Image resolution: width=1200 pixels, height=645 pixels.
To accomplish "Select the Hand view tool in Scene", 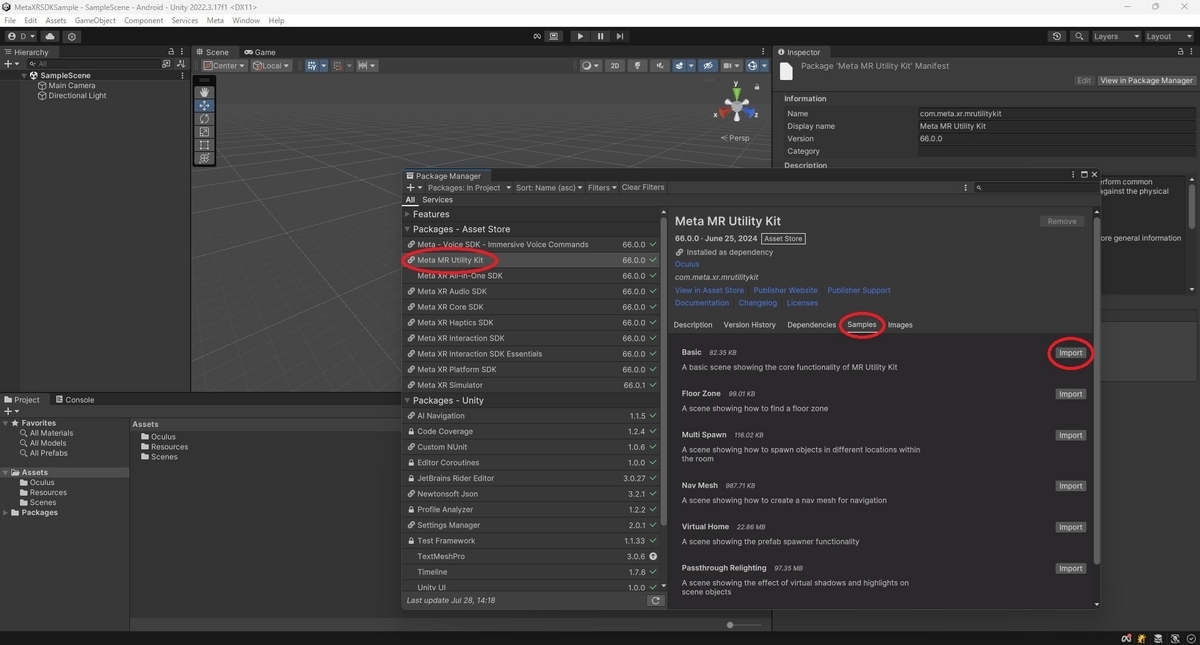I will coord(204,92).
